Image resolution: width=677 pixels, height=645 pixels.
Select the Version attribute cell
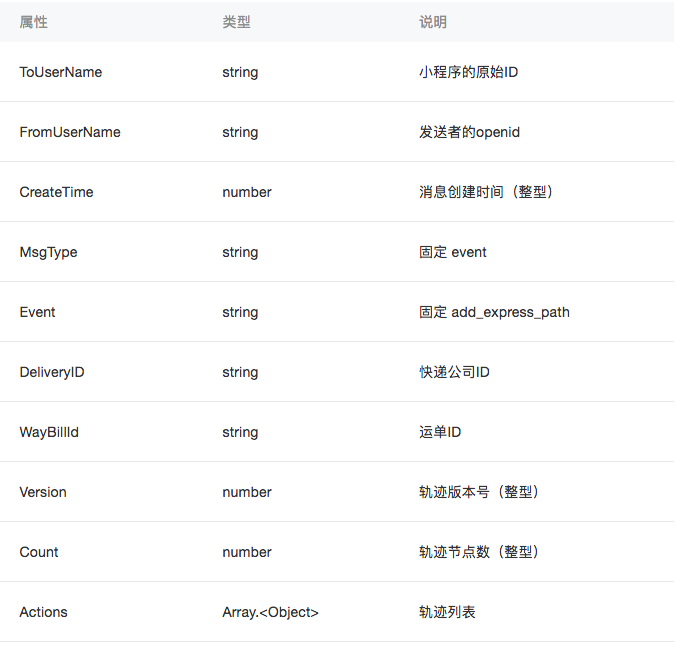(43, 492)
